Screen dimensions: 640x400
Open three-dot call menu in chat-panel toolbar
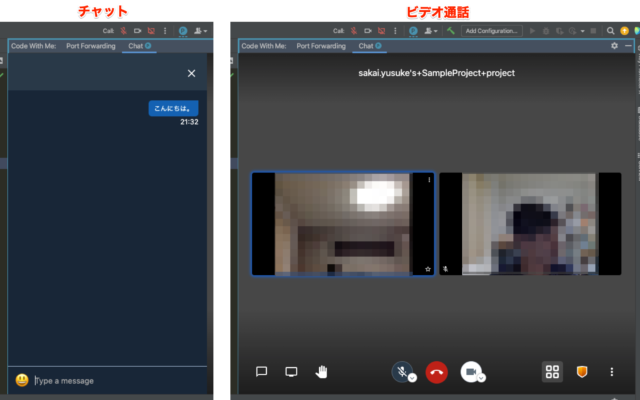165,31
